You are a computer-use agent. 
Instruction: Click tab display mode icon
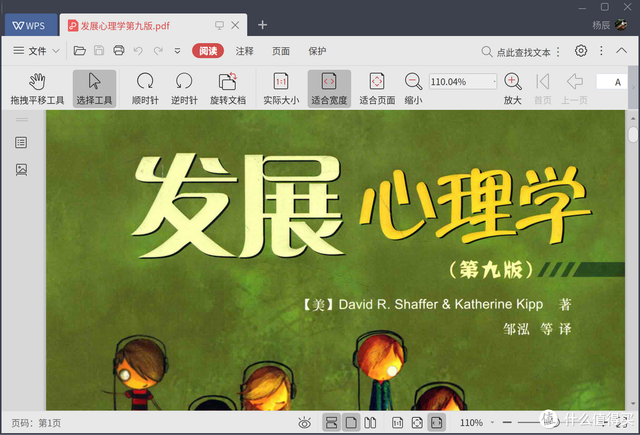click(x=219, y=25)
